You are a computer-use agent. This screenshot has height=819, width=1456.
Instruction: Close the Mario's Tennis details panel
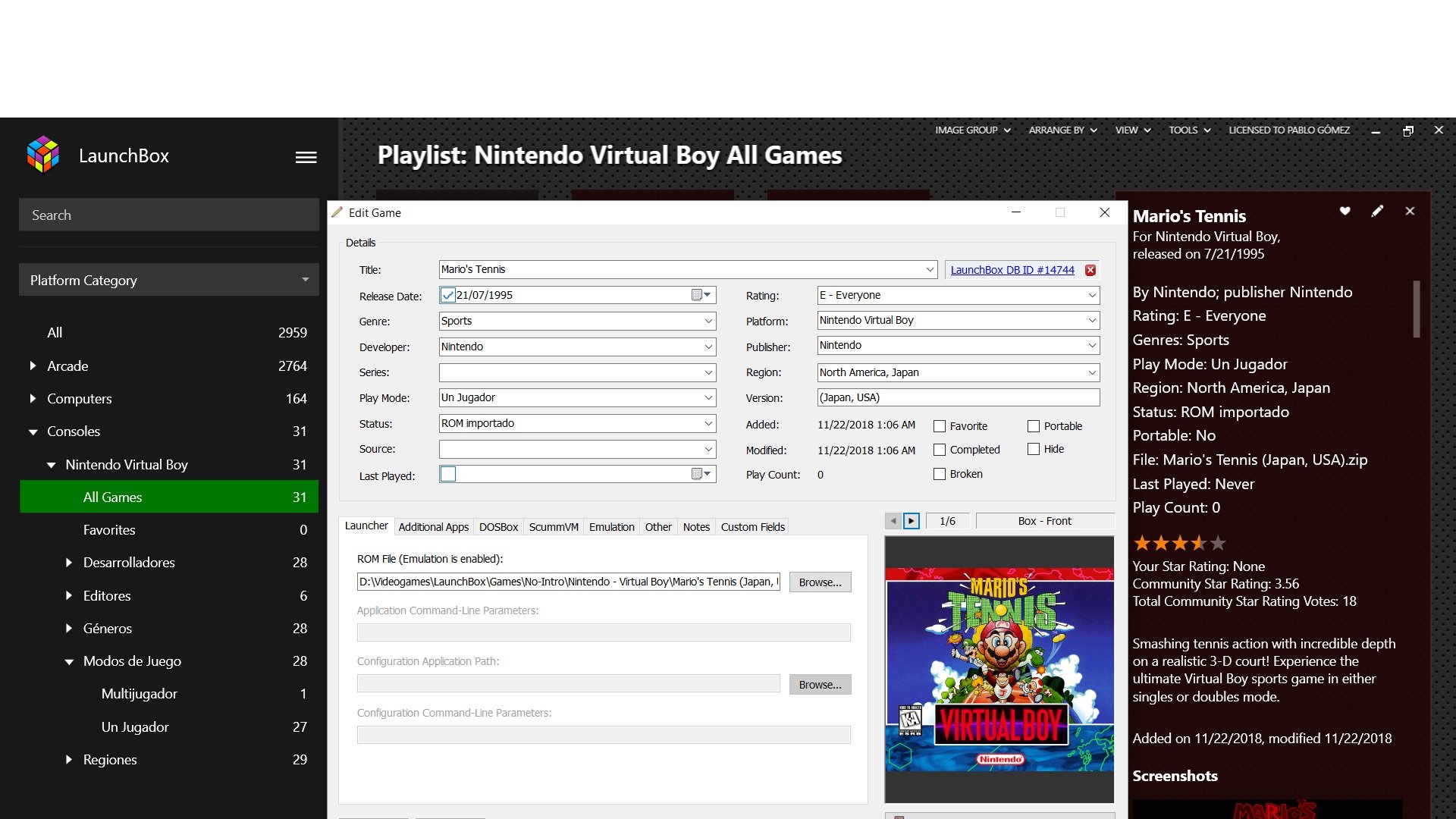(x=1410, y=211)
